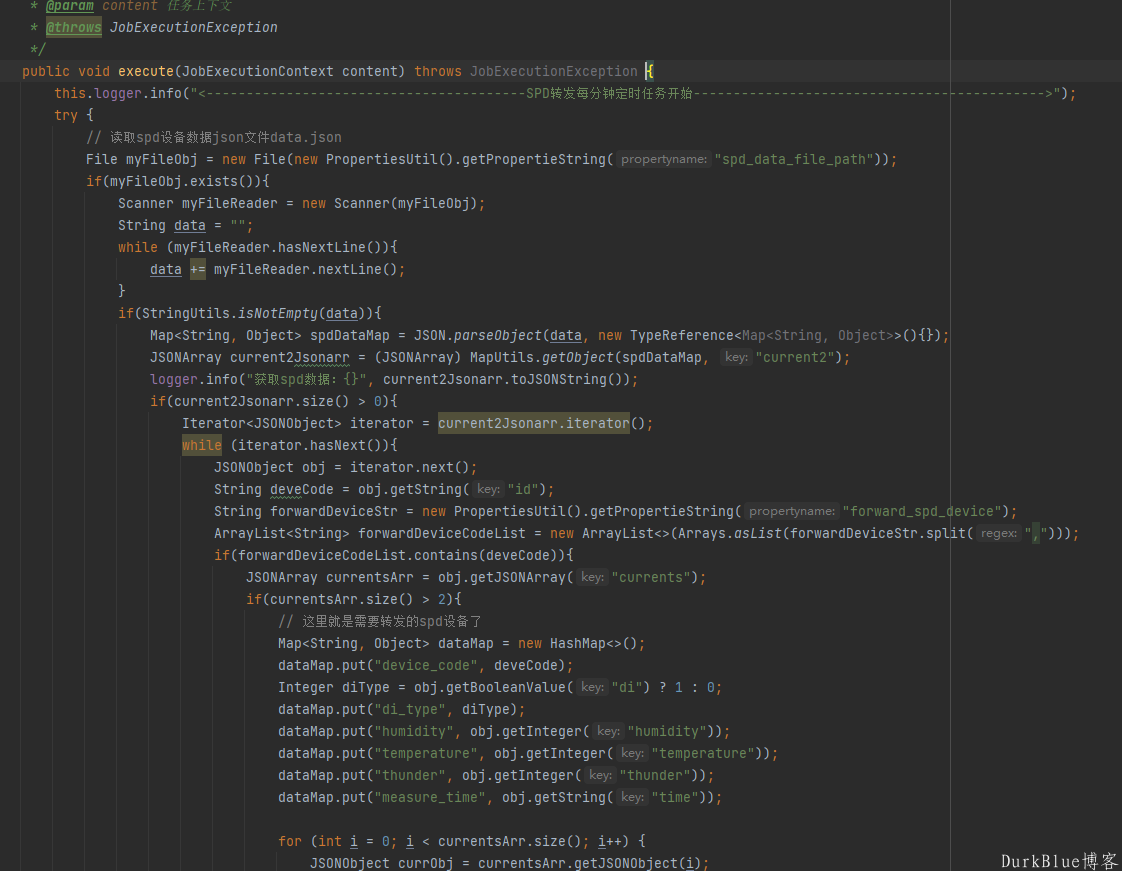Click spdDataMap in the Map declaration
Viewport: 1122px width, 871px height.
pos(350,336)
